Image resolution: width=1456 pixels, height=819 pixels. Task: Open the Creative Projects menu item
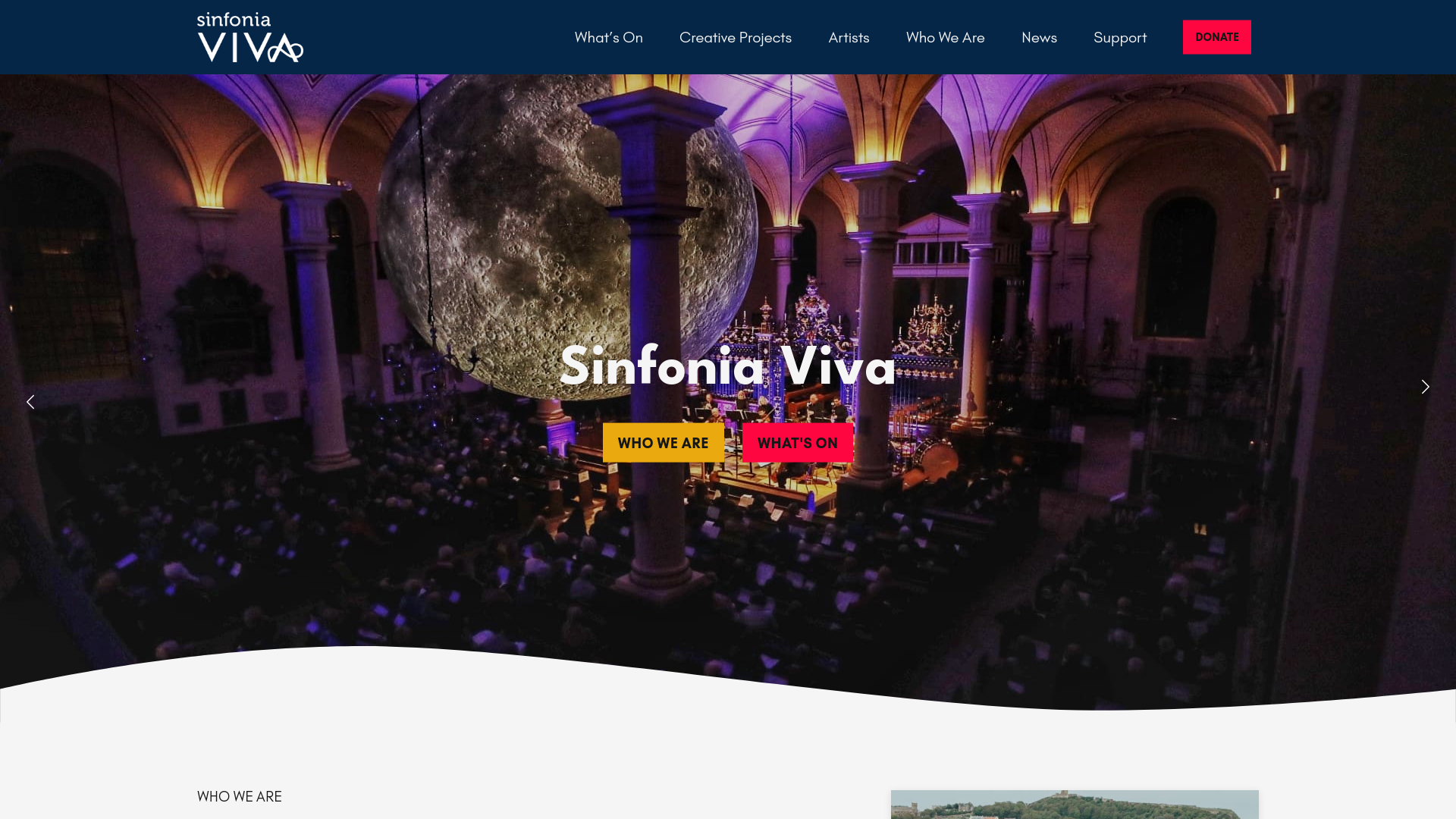coord(736,37)
